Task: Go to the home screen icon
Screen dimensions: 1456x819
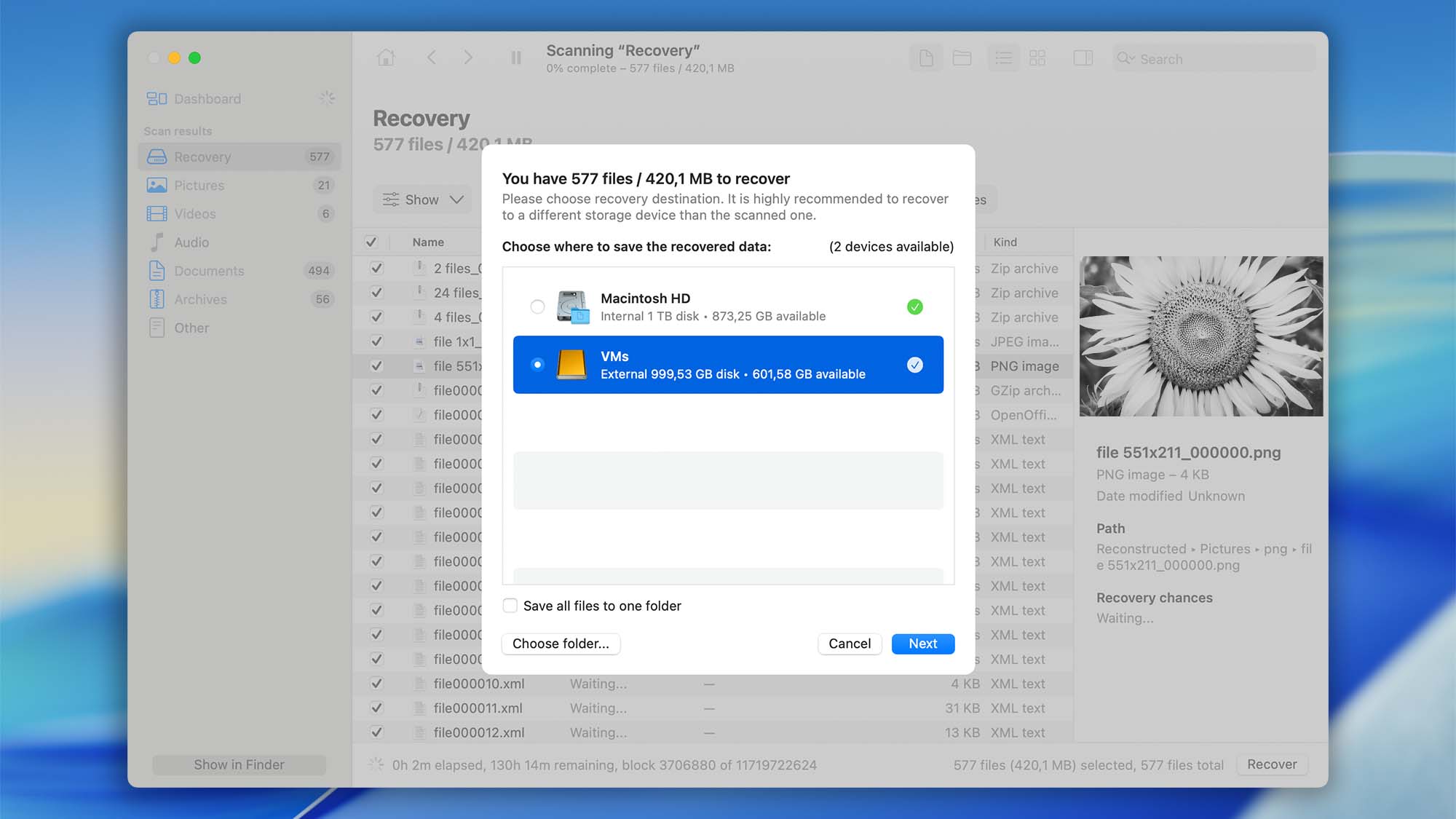Action: (386, 58)
